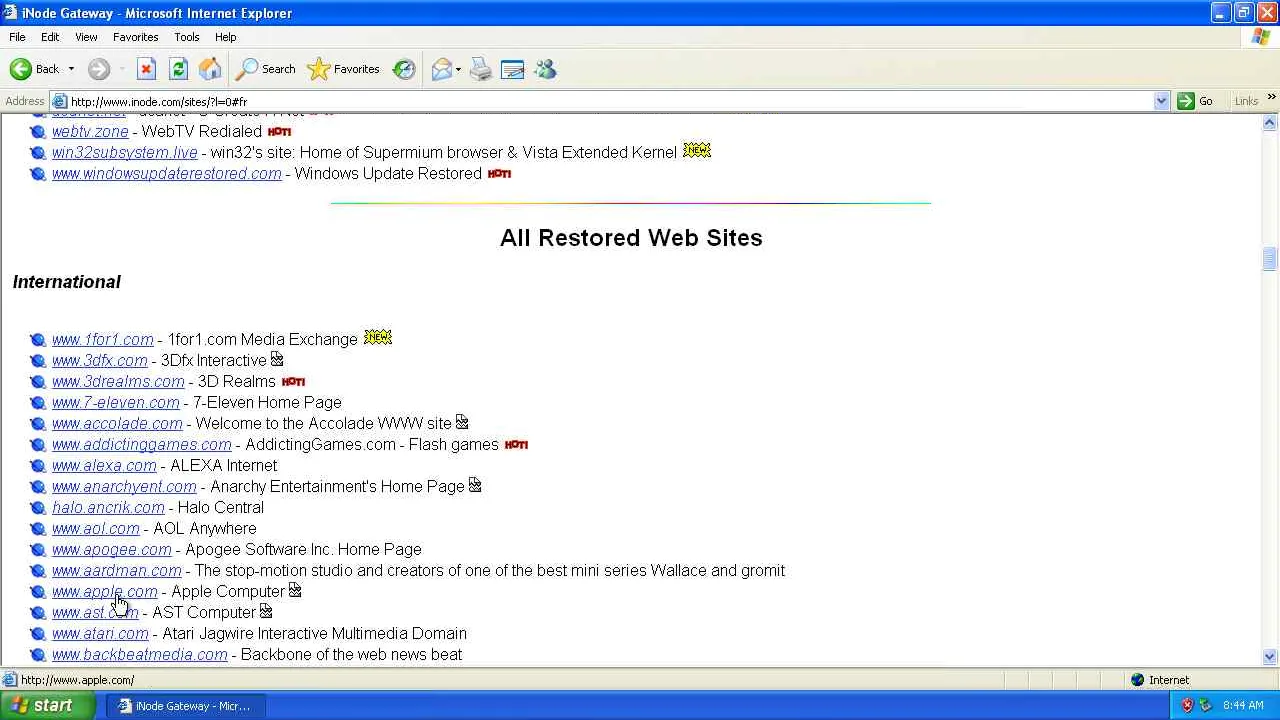The height and width of the screenshot is (720, 1280).
Task: Click the HOT badge next to AddictingGames
Action: click(516, 444)
